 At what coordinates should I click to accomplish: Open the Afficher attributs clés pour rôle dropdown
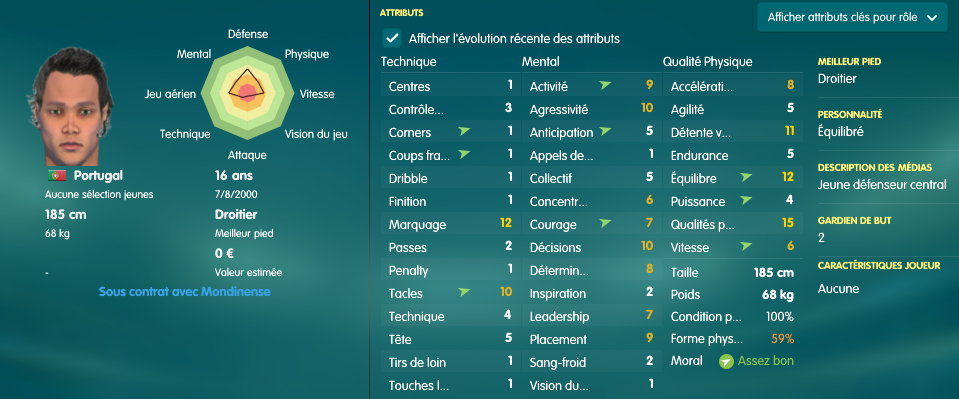point(852,17)
